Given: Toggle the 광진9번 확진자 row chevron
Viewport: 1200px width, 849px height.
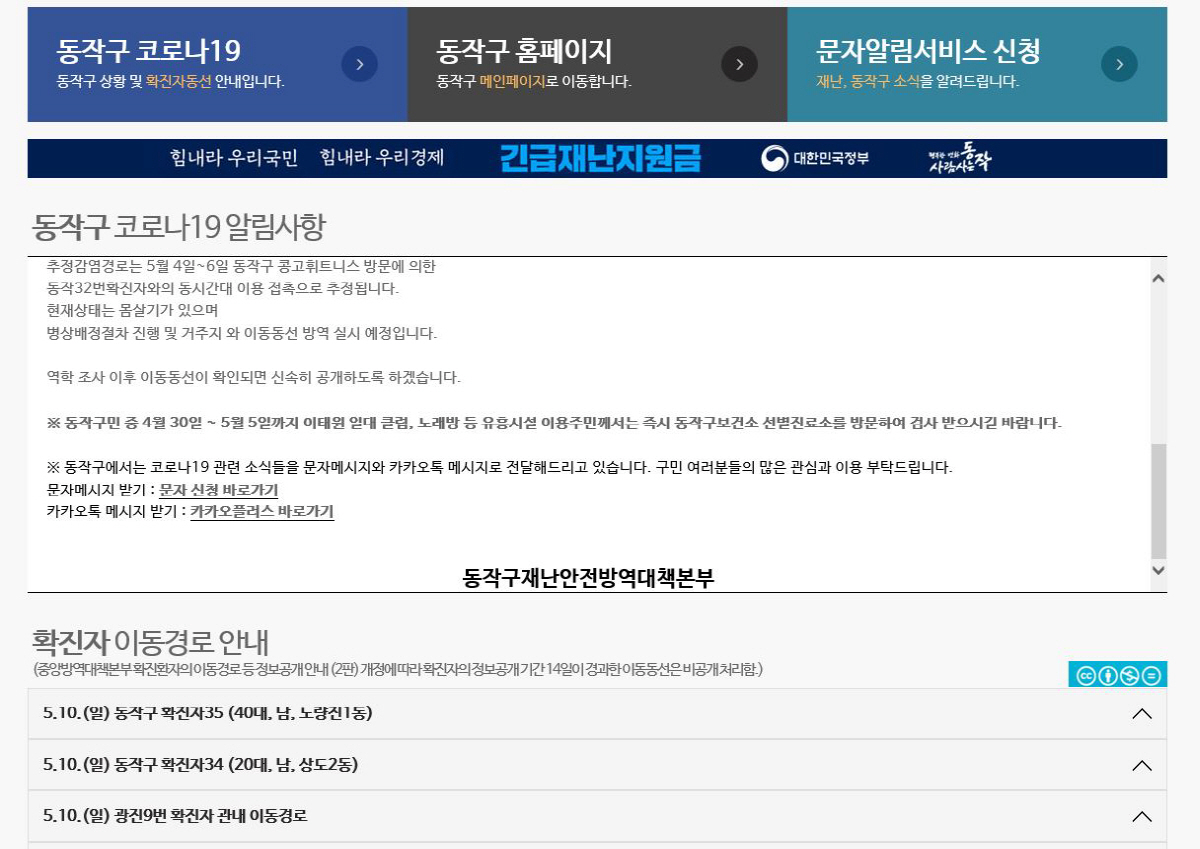Looking at the screenshot, I should pos(1141,816).
